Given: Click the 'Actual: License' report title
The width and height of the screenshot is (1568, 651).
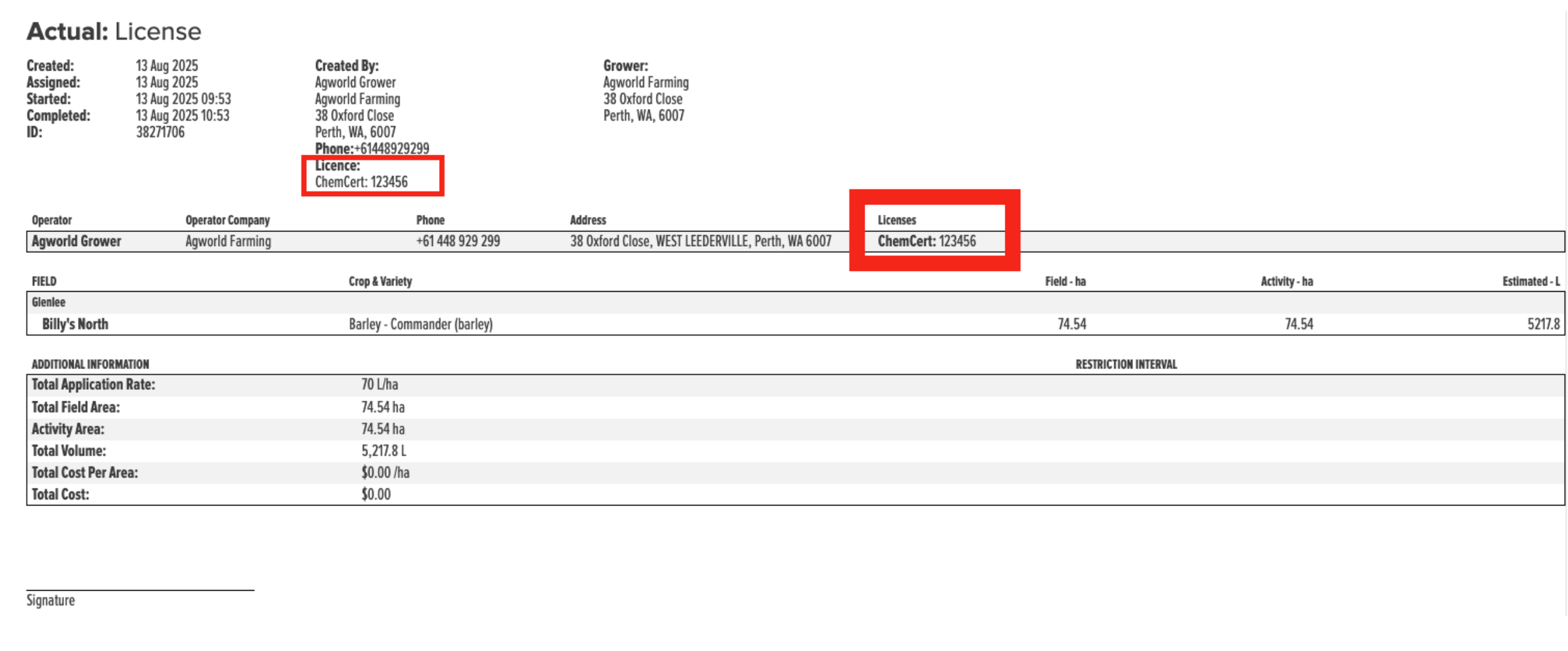Looking at the screenshot, I should click(x=114, y=31).
